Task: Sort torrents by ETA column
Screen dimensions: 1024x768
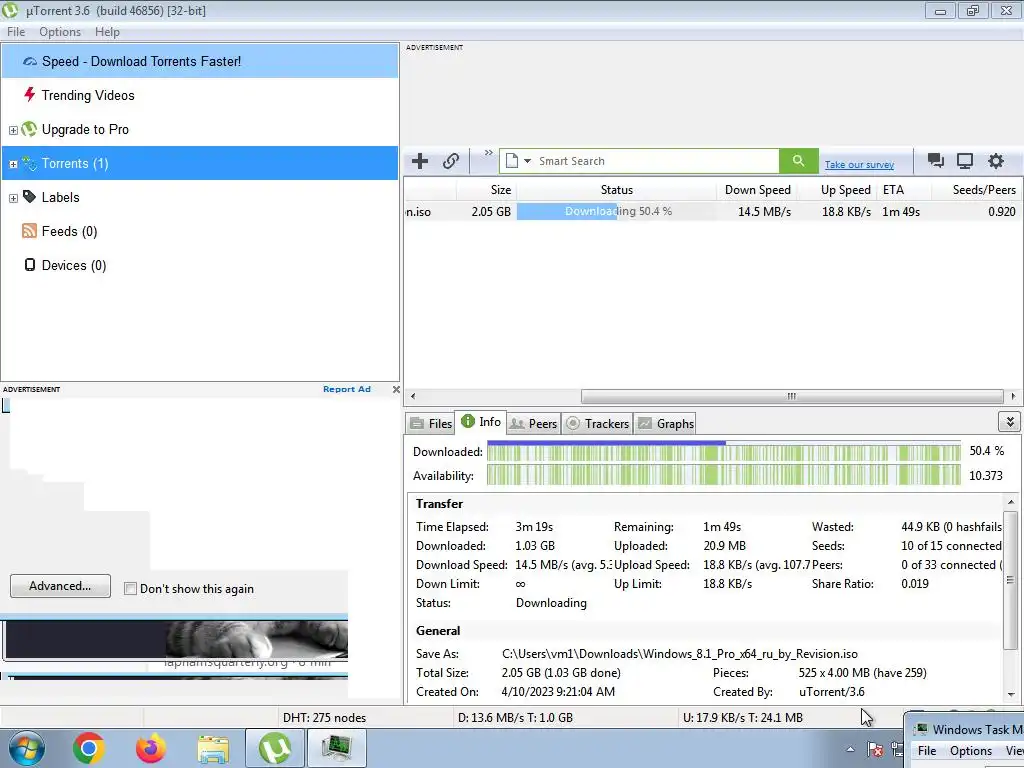Action: [x=904, y=190]
